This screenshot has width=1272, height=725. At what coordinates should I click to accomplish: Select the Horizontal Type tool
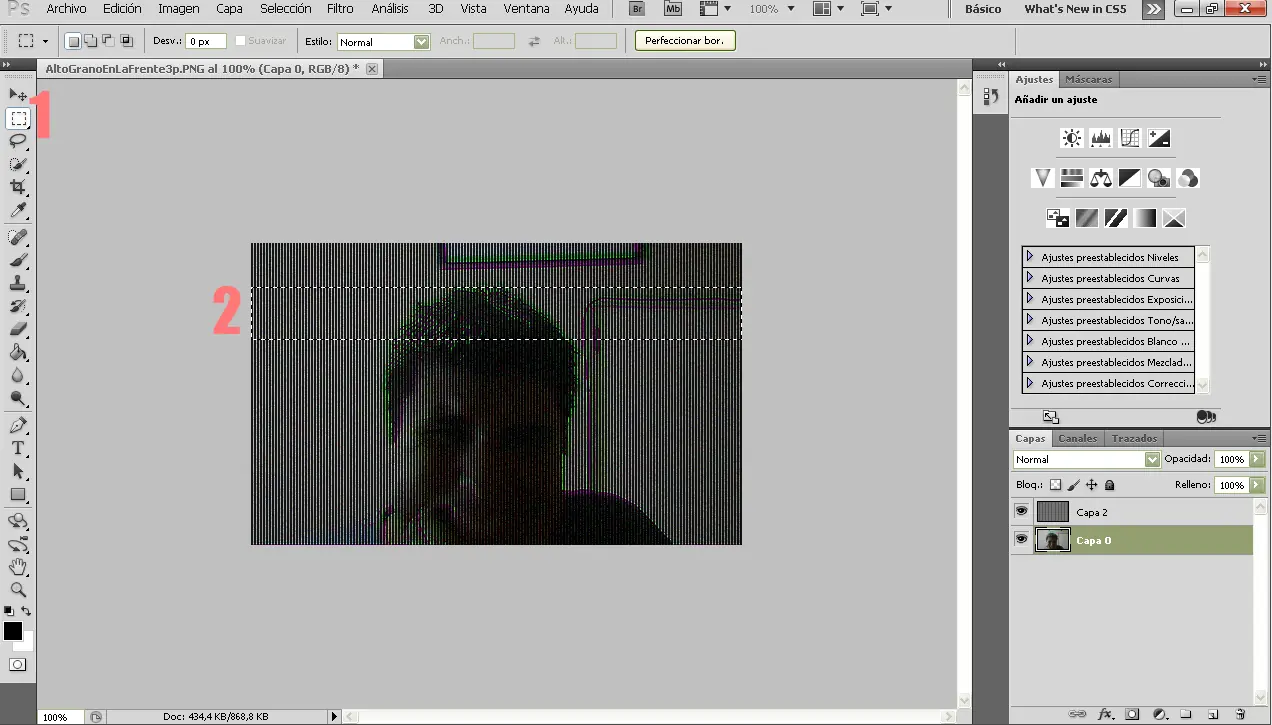tap(18, 449)
